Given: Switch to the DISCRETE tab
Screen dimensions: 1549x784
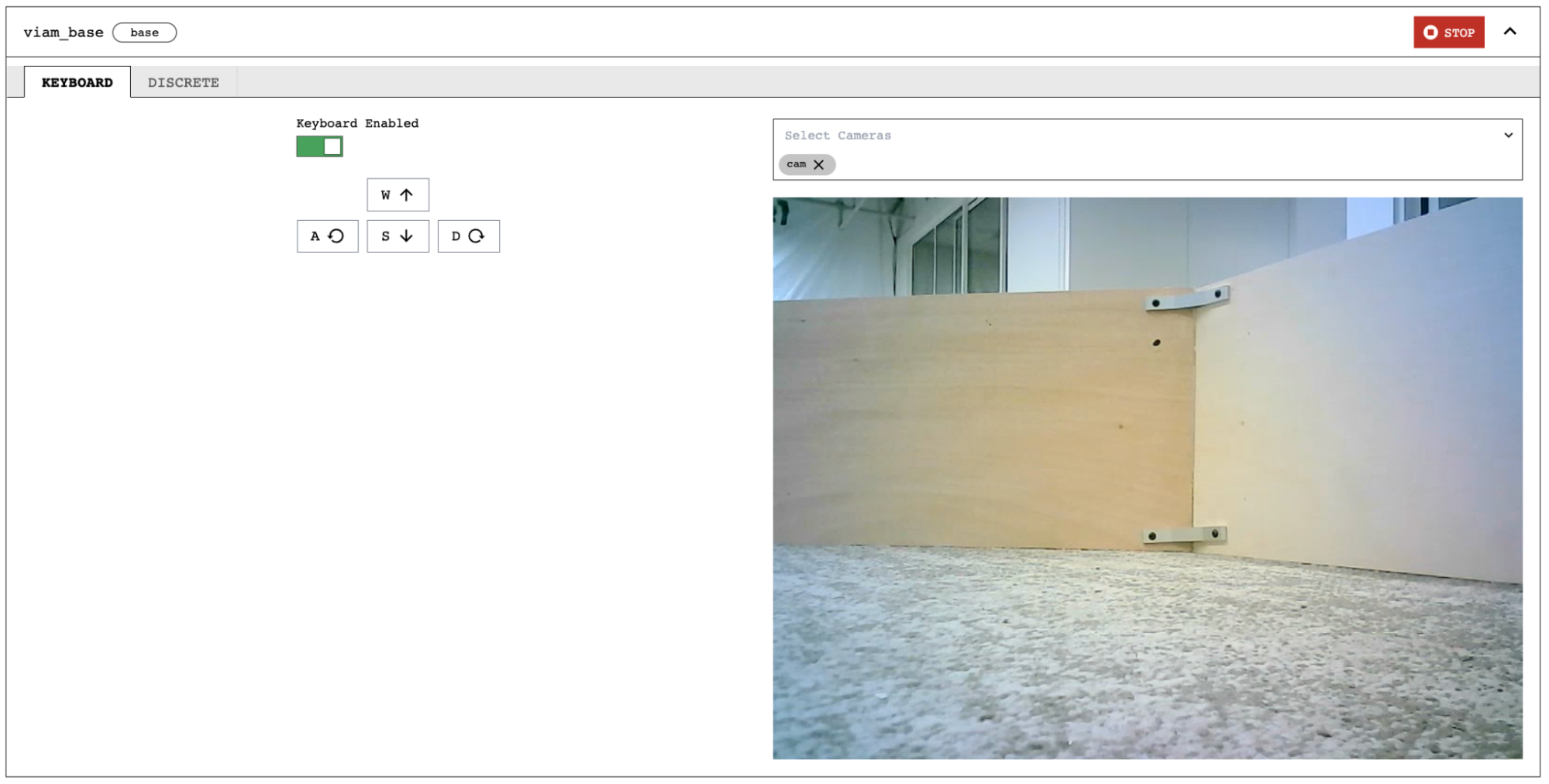Looking at the screenshot, I should [x=183, y=81].
